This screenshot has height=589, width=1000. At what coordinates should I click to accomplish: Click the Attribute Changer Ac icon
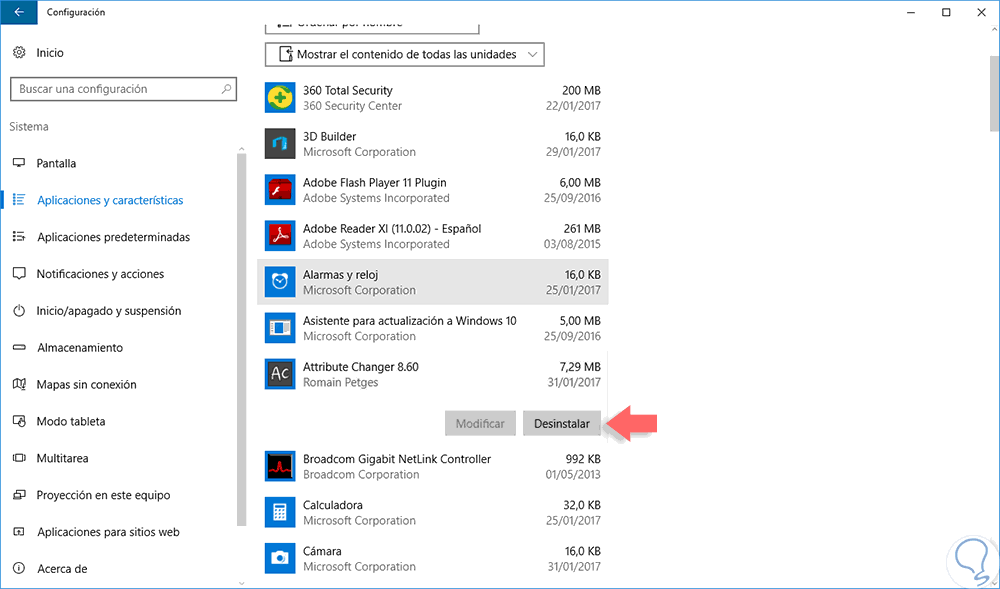pyautogui.click(x=280, y=374)
